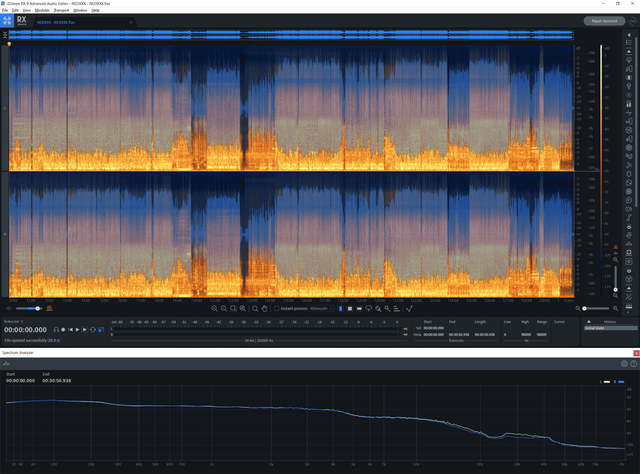Choose the time-frequency rectangle selection tool
Viewport: 640px width, 474px height.
click(x=350, y=309)
